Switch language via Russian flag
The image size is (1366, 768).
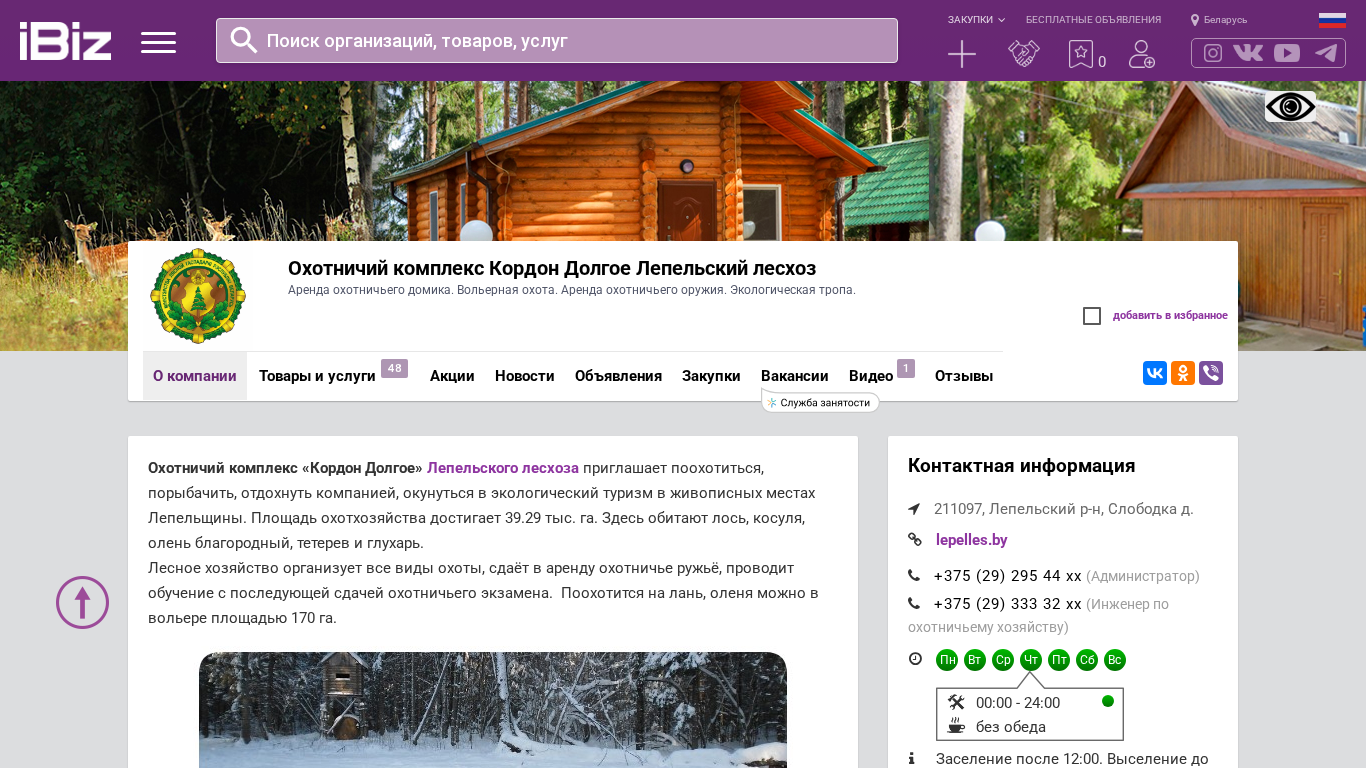(1332, 19)
